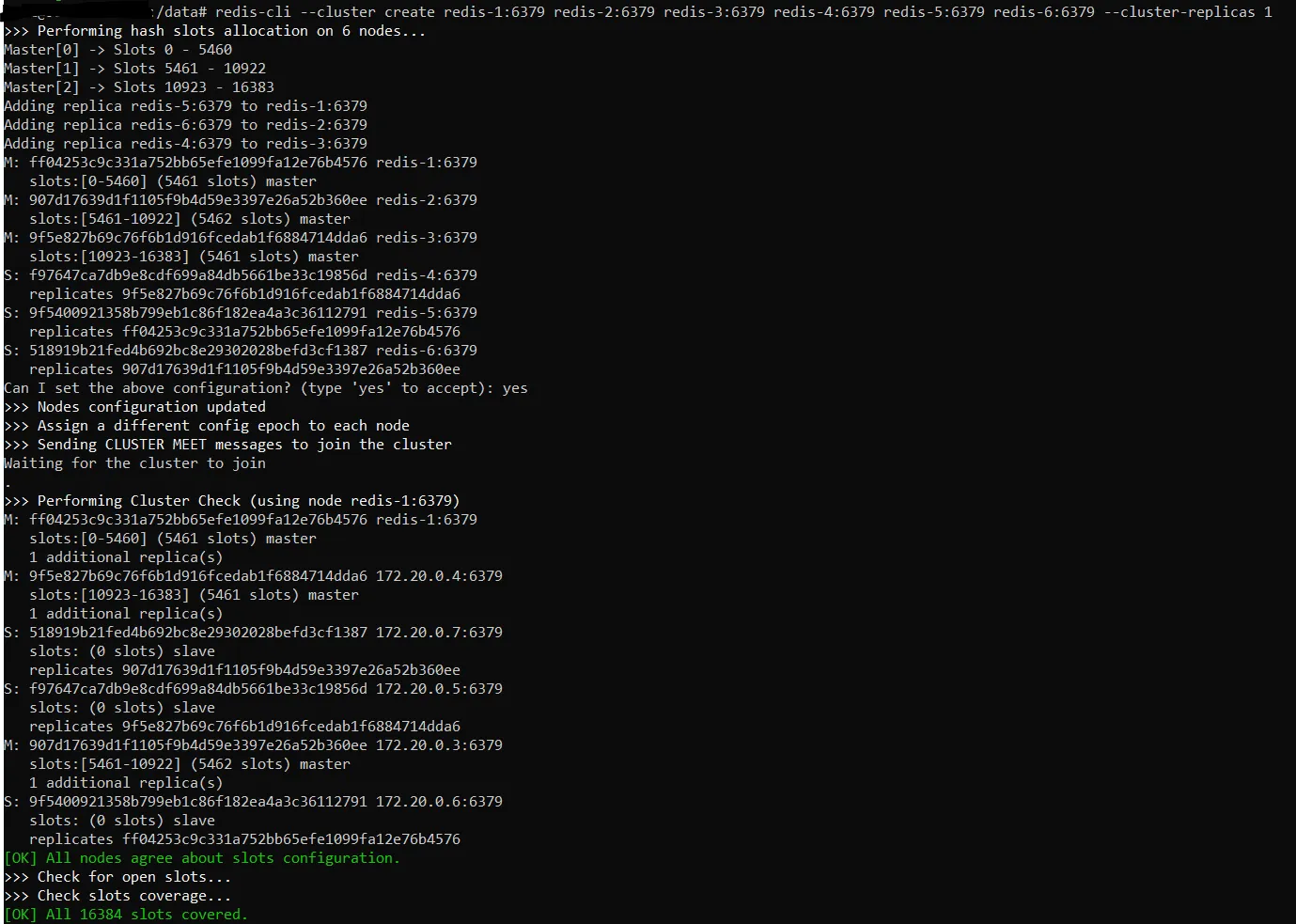Click 'Master[0] -> Slots 0 - 5460' line
1296x924 pixels.
click(x=117, y=50)
